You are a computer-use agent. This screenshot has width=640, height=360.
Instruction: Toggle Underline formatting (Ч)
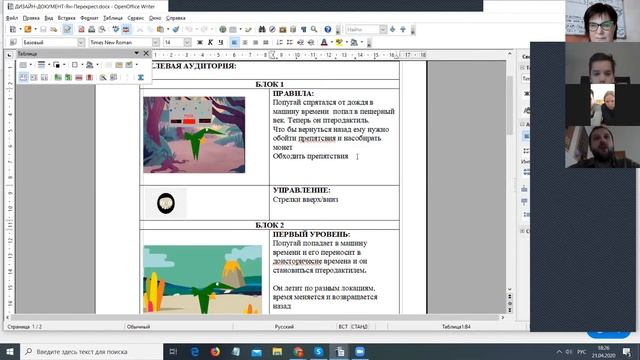point(221,42)
